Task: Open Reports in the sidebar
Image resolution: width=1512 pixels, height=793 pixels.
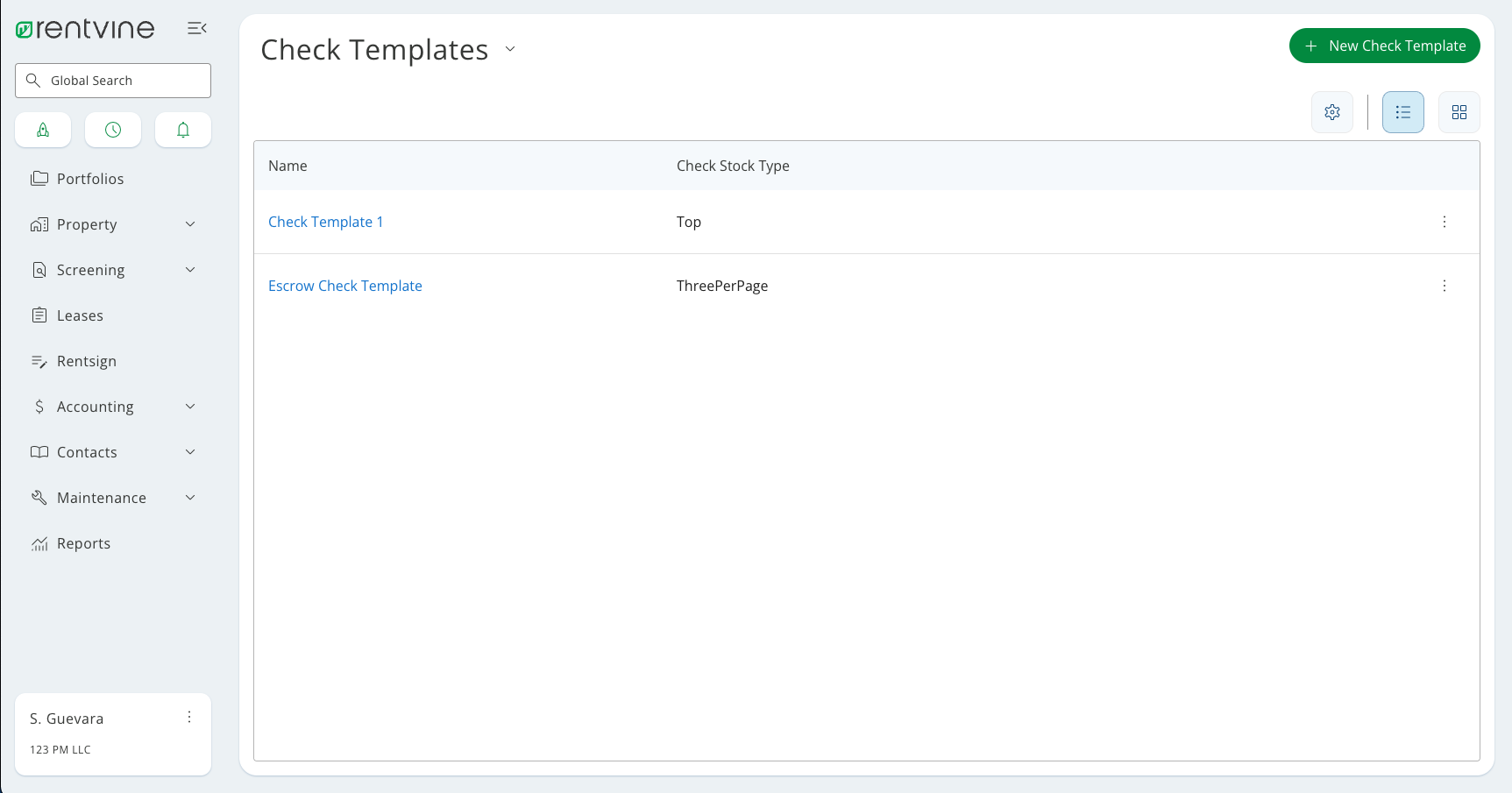Action: coord(82,543)
